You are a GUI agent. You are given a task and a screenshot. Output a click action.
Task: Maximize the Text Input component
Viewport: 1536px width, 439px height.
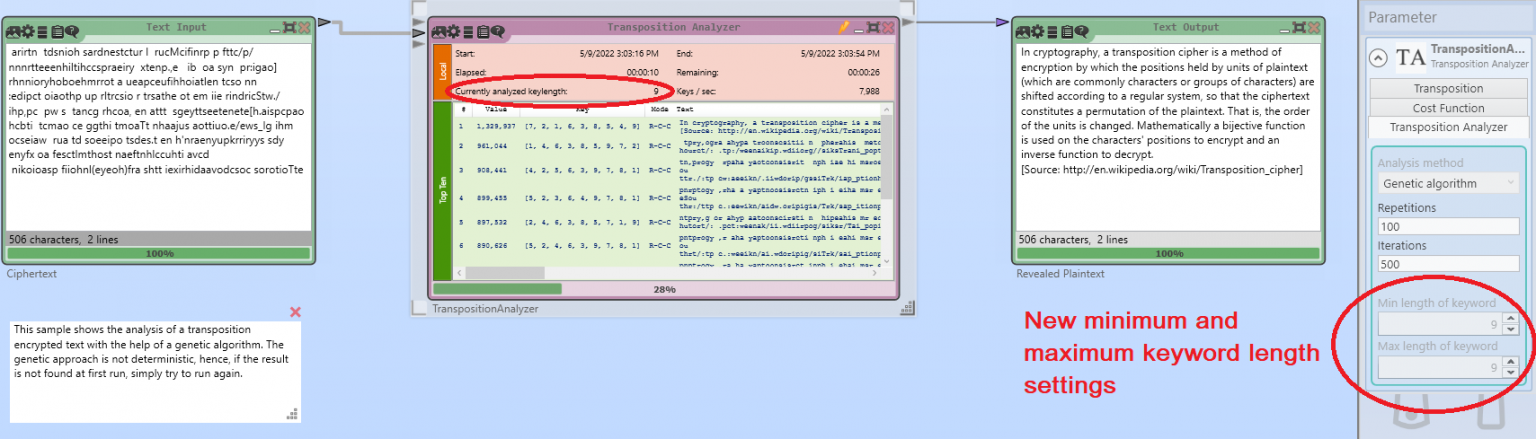(x=290, y=27)
